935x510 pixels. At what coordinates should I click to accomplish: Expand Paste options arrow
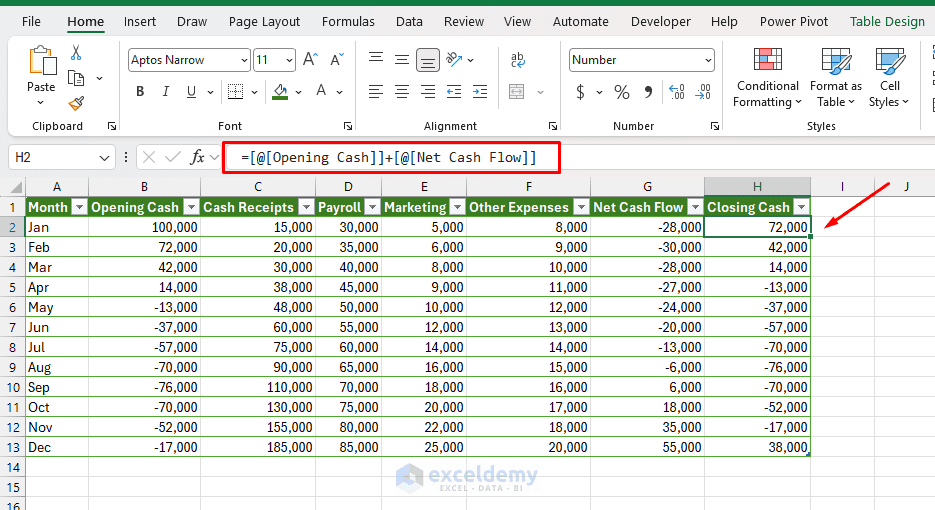pyautogui.click(x=41, y=103)
